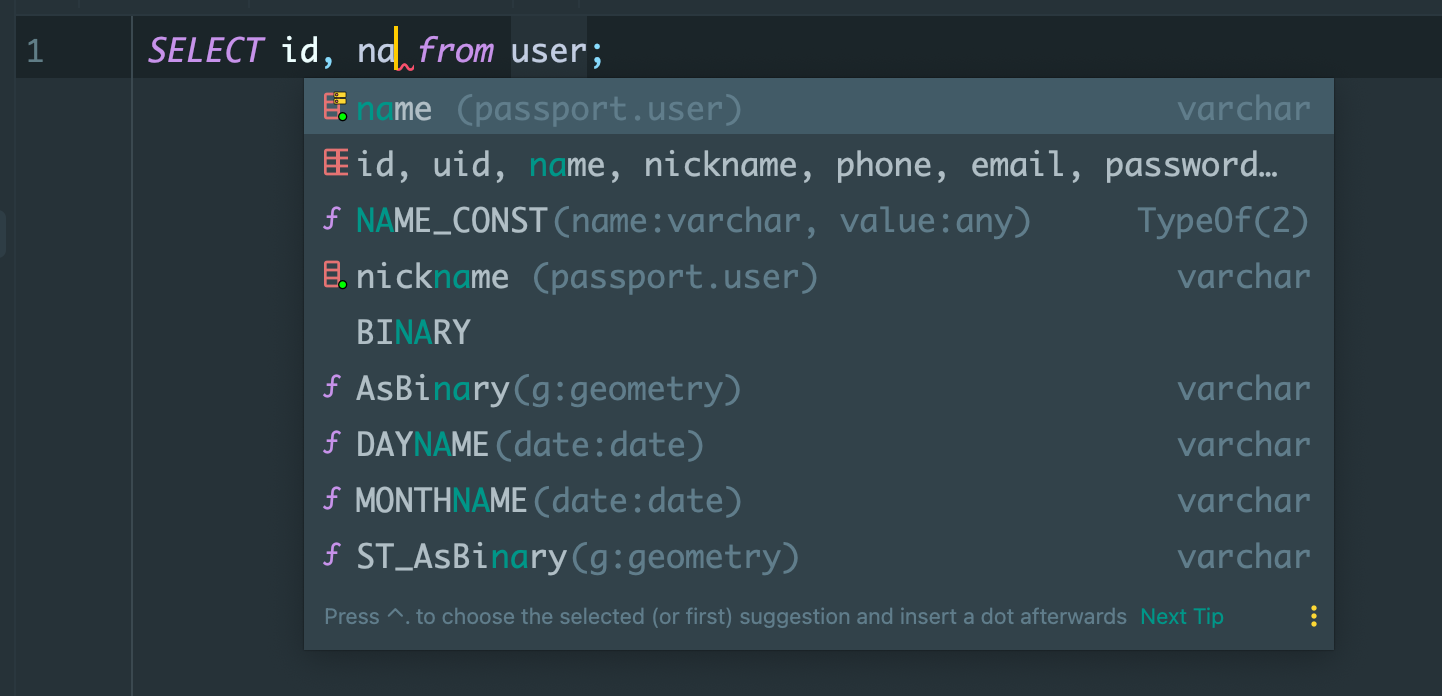The height and width of the screenshot is (696, 1442).
Task: Choose the DAYNAME(date:date) completion
Action: (x=819, y=443)
